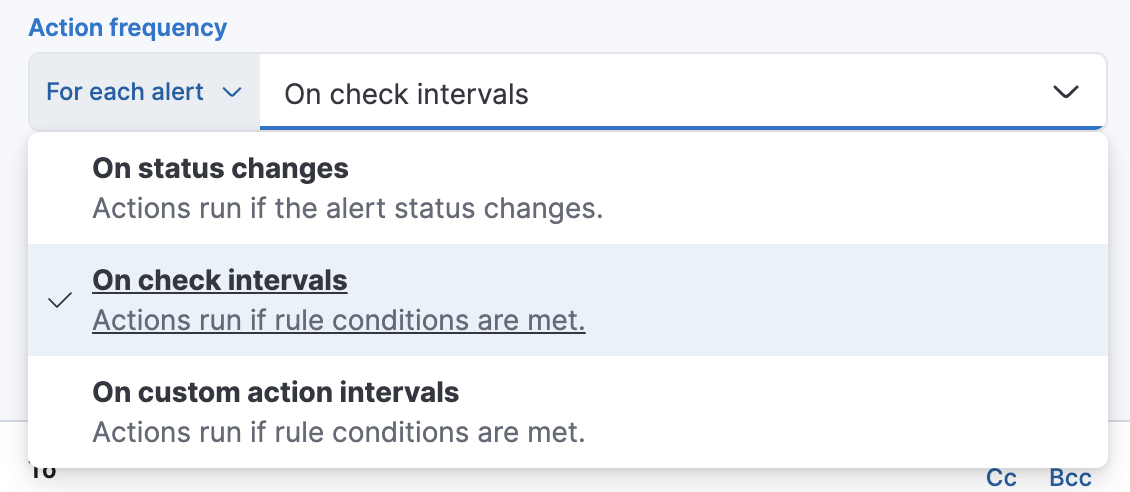Click the Cc link
This screenshot has width=1130, height=492.
click(x=1002, y=478)
